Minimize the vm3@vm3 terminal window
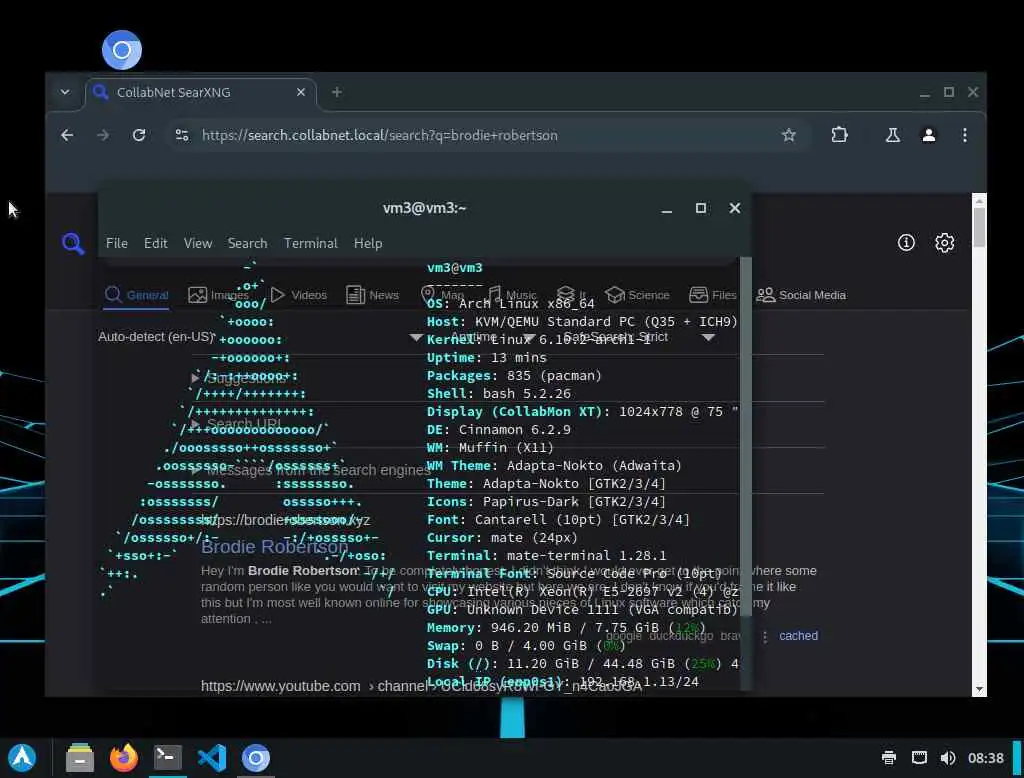The width and height of the screenshot is (1024, 778). click(666, 208)
